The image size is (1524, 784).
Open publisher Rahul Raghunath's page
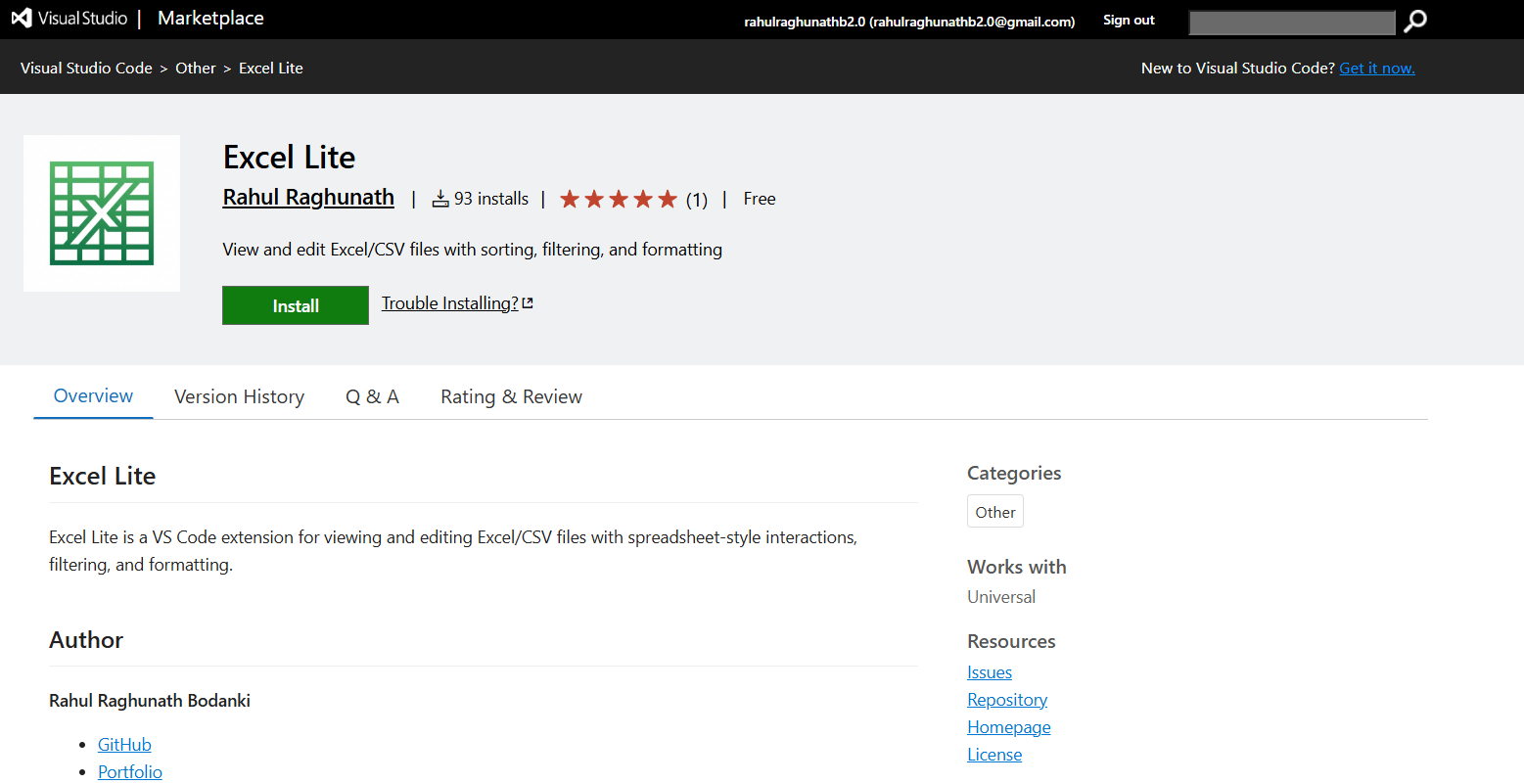308,198
